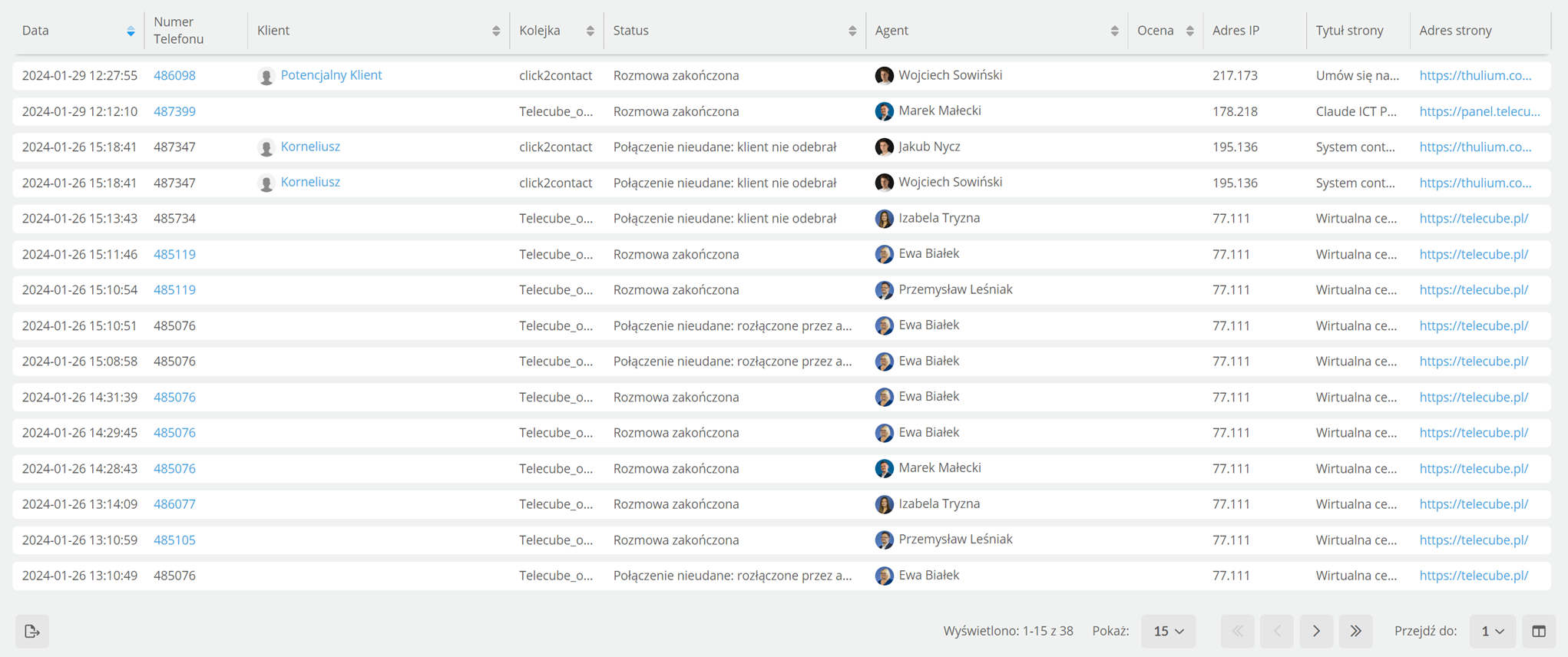Open https://panel.telecu... page address link

[1480, 111]
